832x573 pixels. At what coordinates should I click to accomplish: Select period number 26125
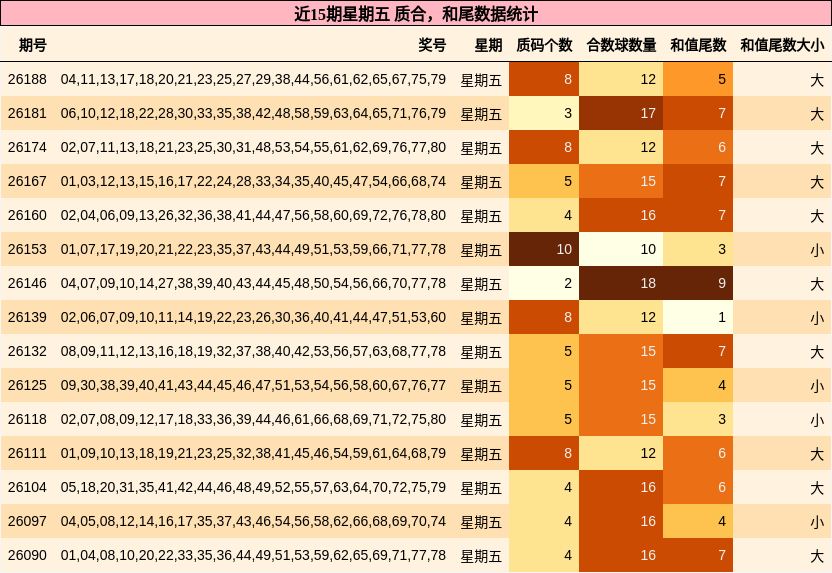click(27, 385)
